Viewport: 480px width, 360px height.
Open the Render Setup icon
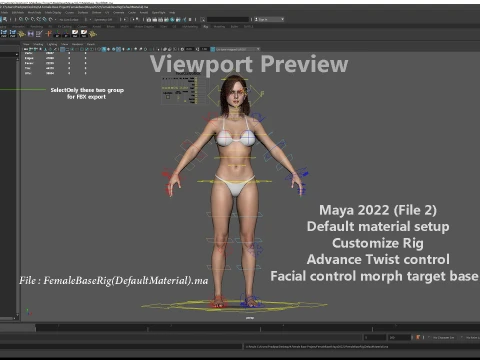pos(178,20)
